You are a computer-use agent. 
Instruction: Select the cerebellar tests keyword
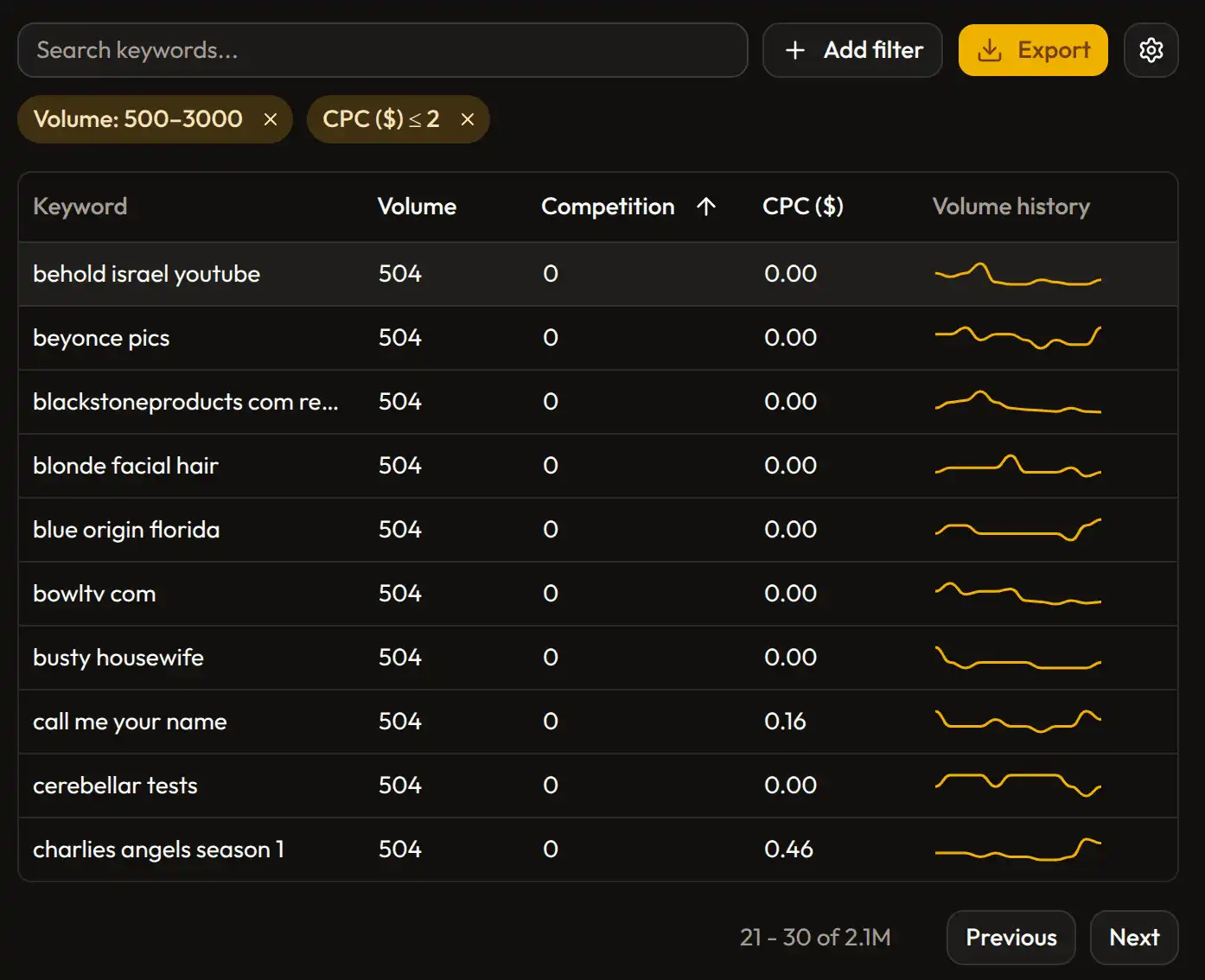tap(115, 786)
